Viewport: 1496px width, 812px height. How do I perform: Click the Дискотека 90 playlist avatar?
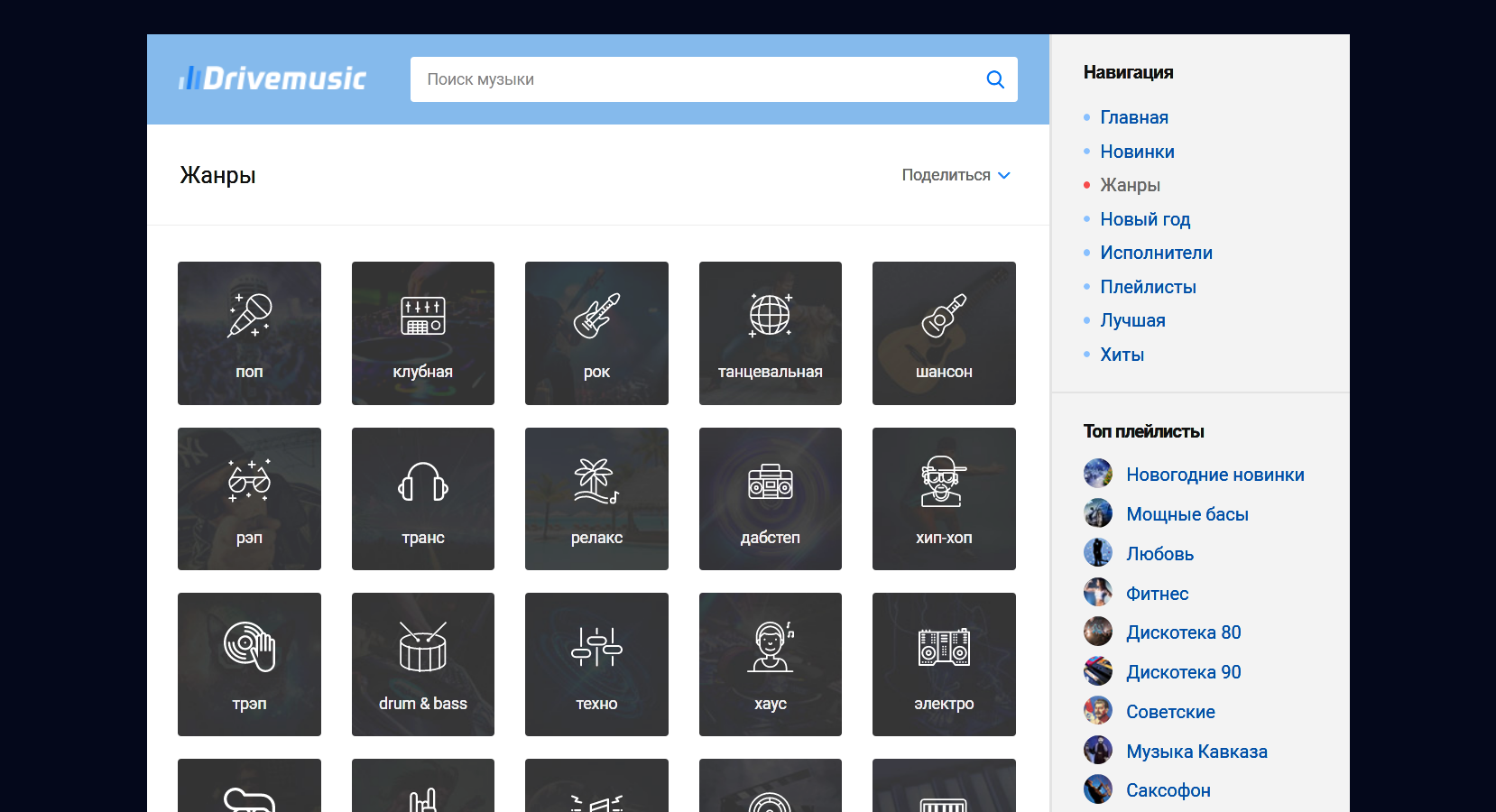click(1098, 671)
